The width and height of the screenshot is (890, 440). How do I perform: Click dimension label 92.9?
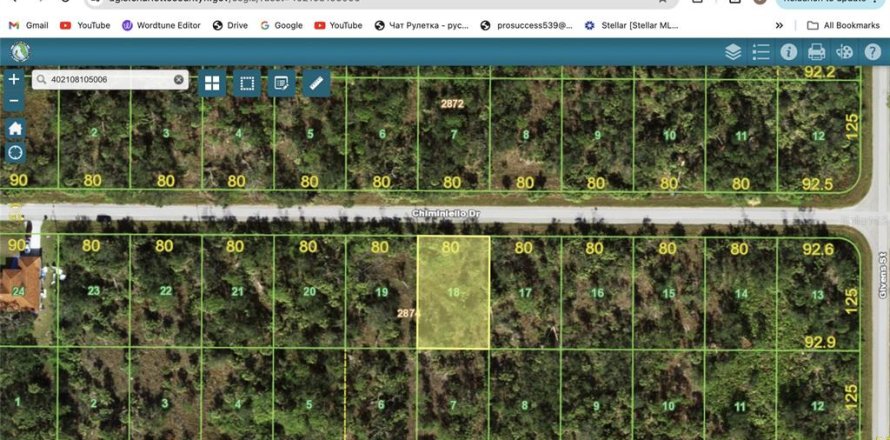click(x=821, y=342)
